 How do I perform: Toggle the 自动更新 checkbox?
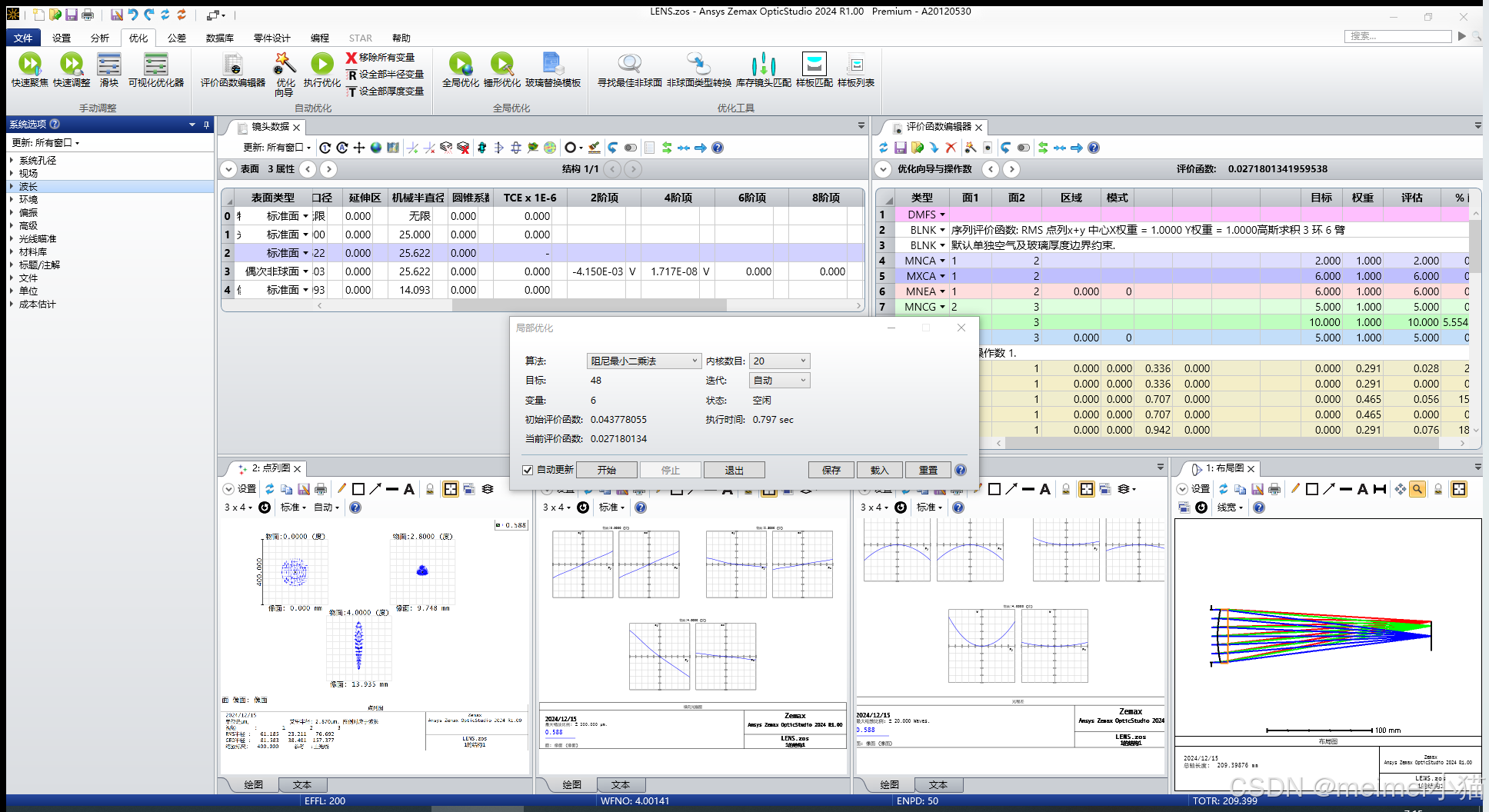528,470
